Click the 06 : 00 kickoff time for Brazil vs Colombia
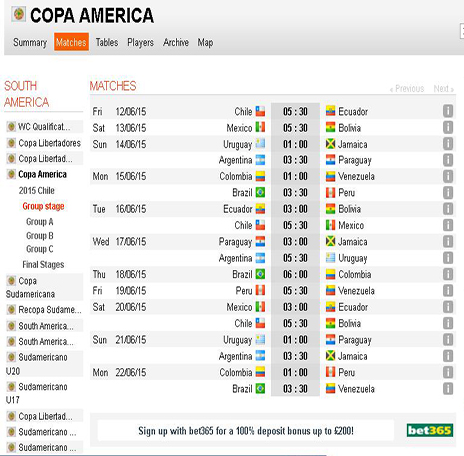 [x=295, y=274]
